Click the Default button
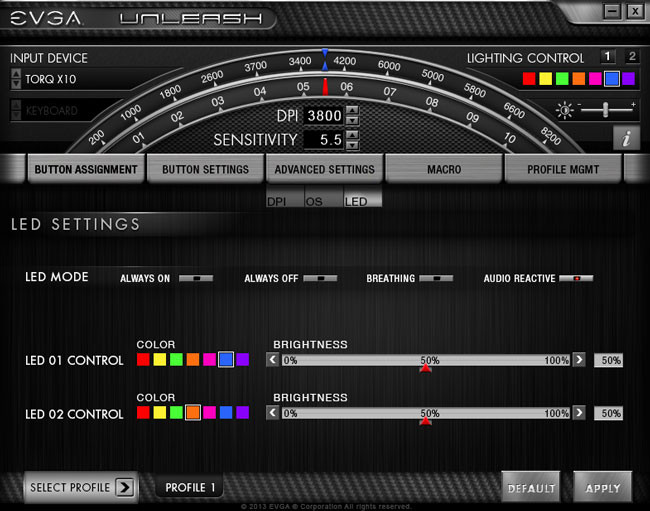Viewport: 650px width, 511px height. coord(531,488)
